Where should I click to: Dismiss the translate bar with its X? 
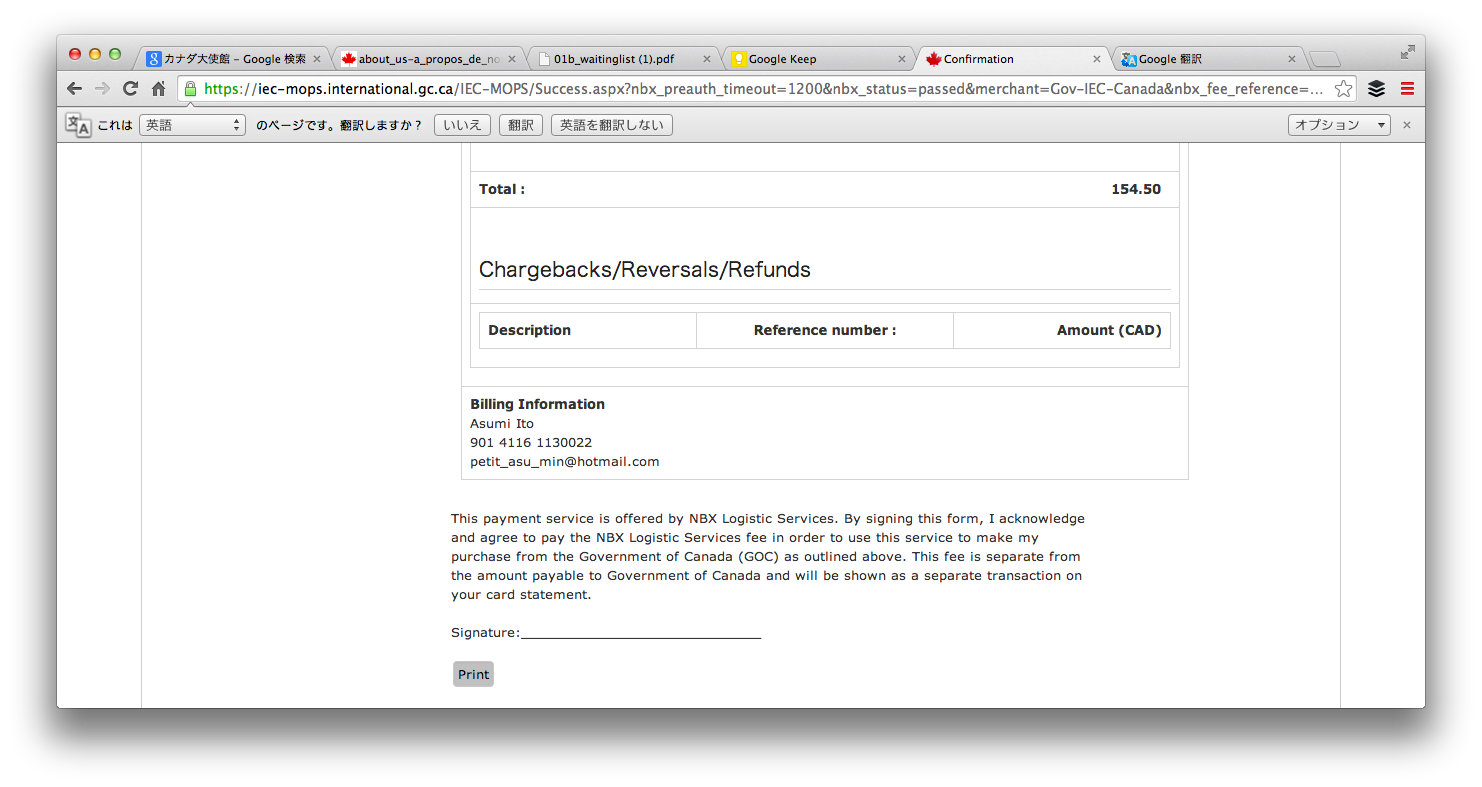point(1407,125)
